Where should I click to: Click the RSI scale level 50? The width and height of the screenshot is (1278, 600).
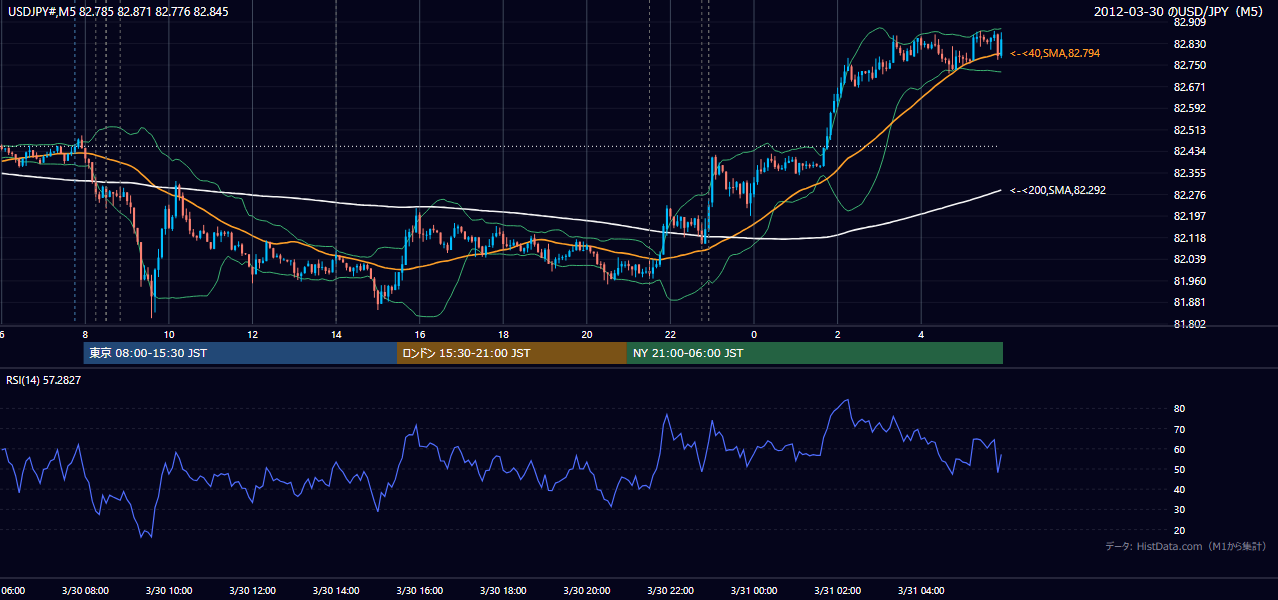pyautogui.click(x=1179, y=469)
